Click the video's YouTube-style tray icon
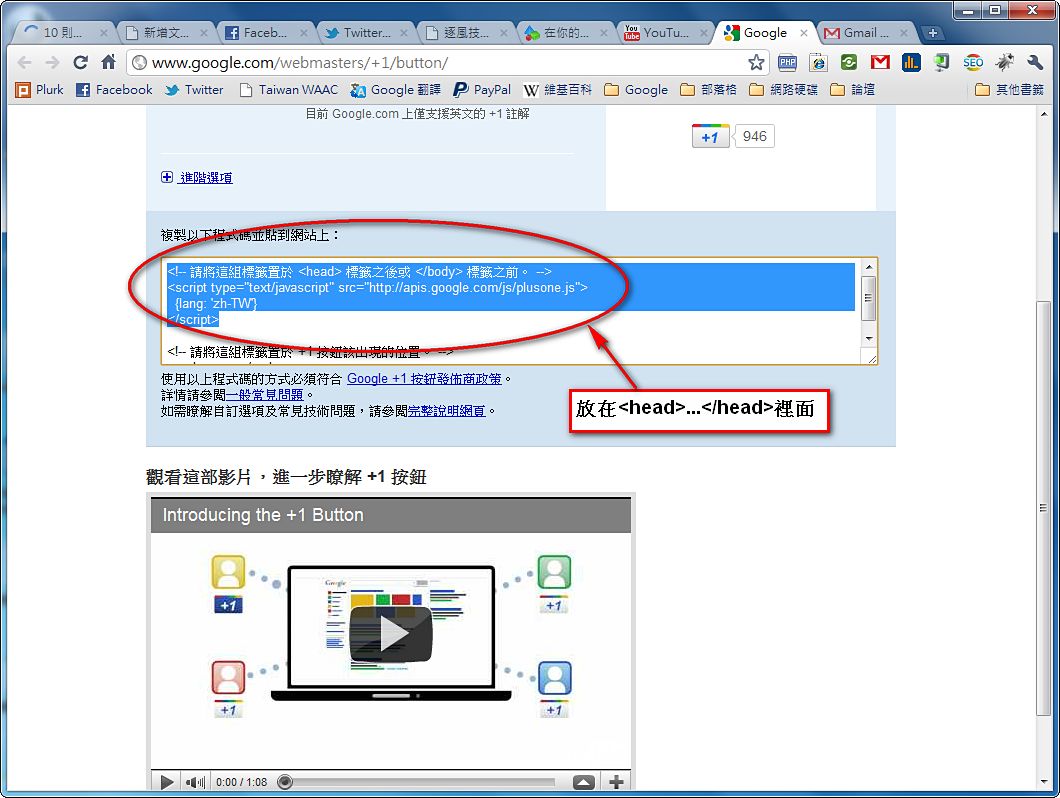Image resolution: width=1060 pixels, height=798 pixels. 583,782
